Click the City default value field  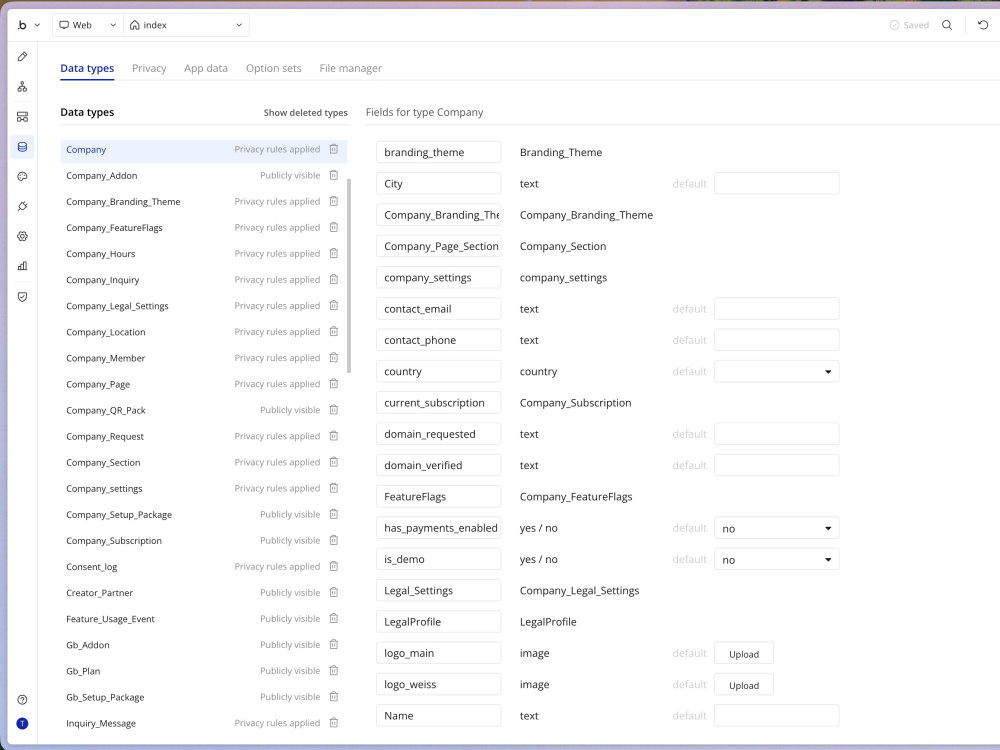776,184
